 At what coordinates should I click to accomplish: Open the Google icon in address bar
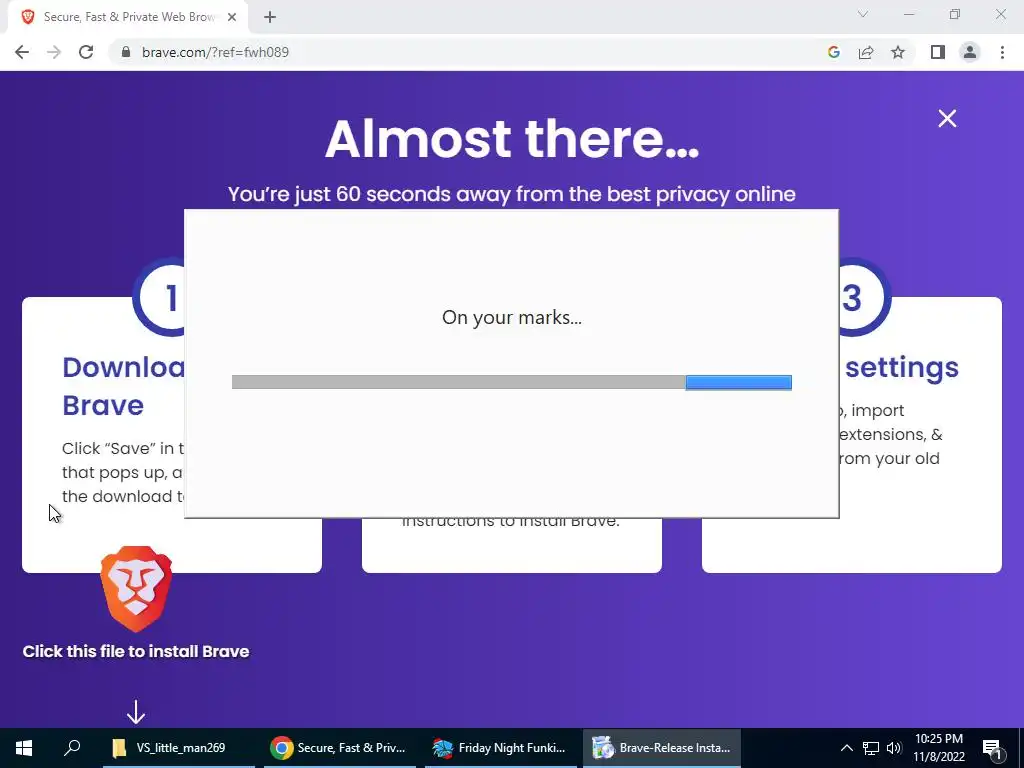point(833,52)
